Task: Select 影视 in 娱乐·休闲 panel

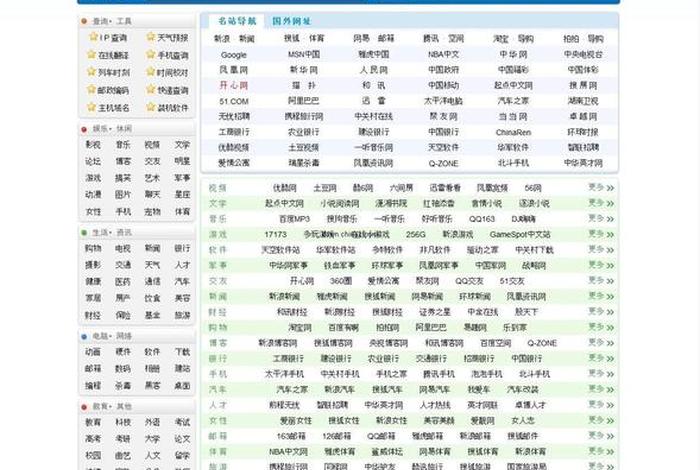Action: click(93, 145)
